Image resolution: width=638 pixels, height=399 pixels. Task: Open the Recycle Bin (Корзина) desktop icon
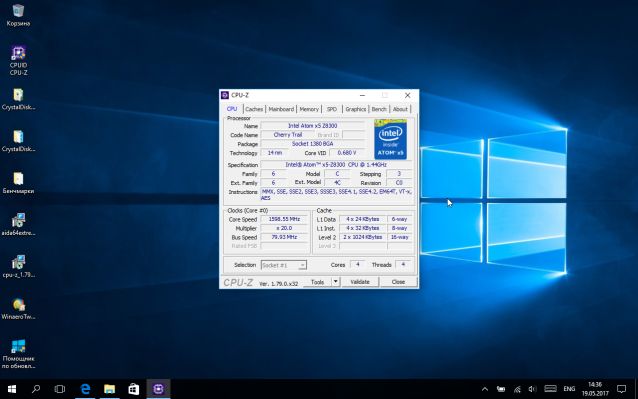[18, 15]
